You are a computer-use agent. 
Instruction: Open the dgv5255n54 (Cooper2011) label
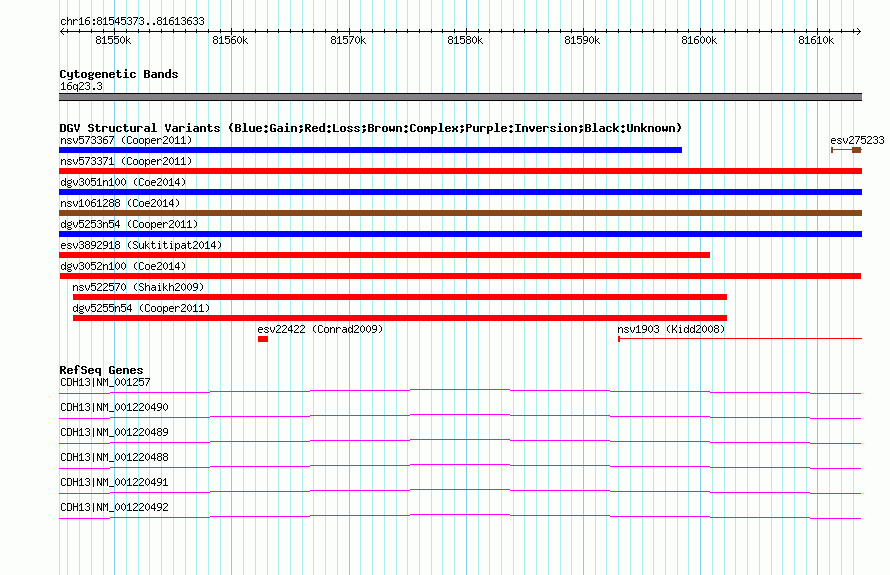click(x=141, y=308)
